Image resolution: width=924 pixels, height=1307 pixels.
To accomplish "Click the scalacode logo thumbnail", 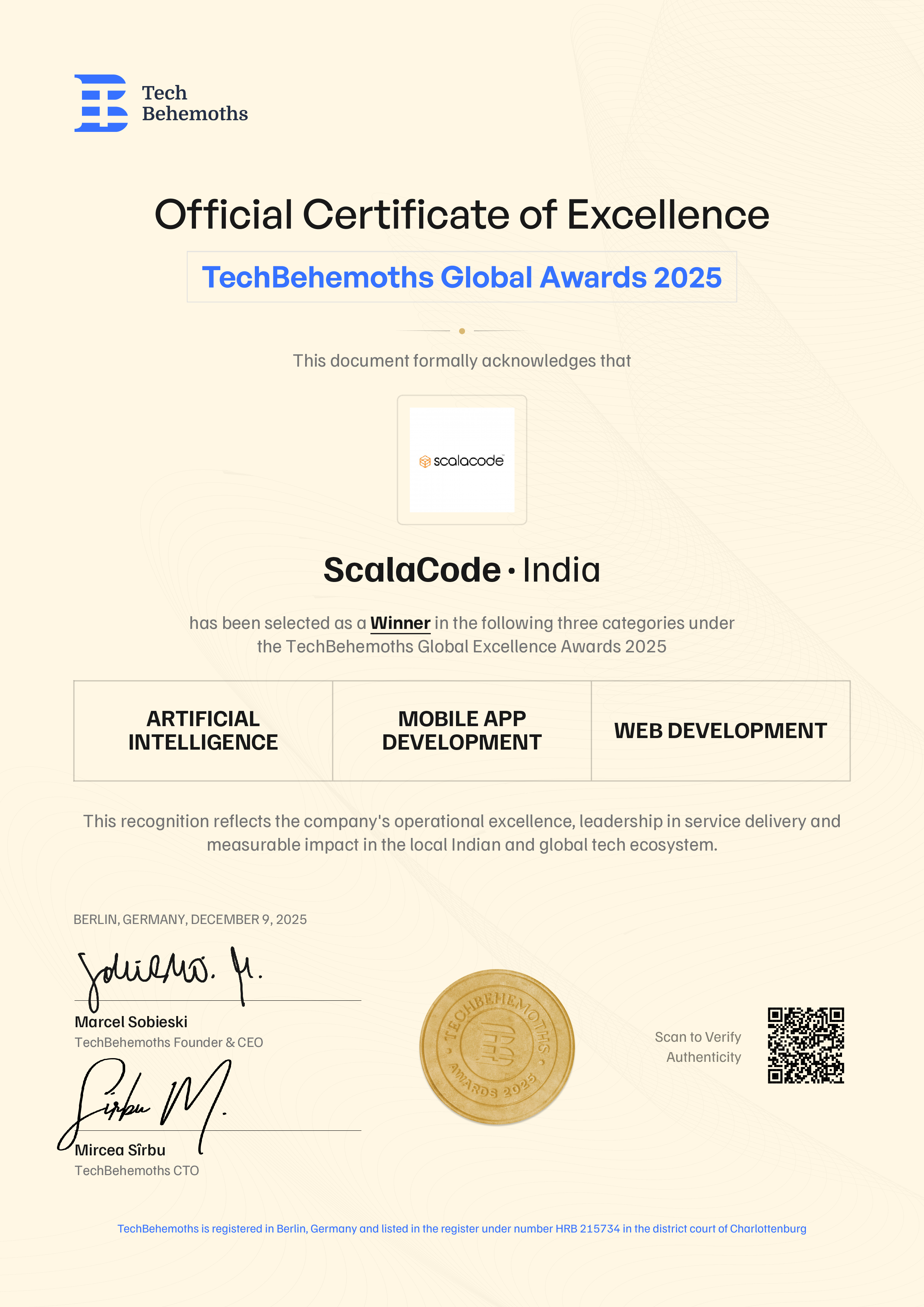I will click(462, 460).
